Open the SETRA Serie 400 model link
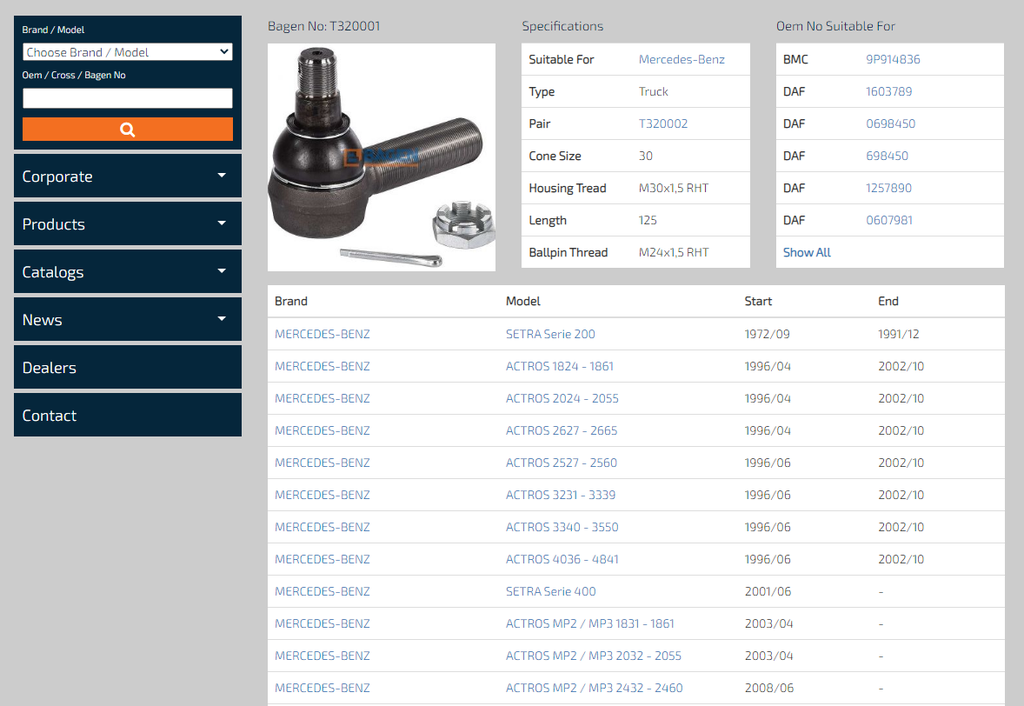This screenshot has width=1024, height=706. coord(551,591)
